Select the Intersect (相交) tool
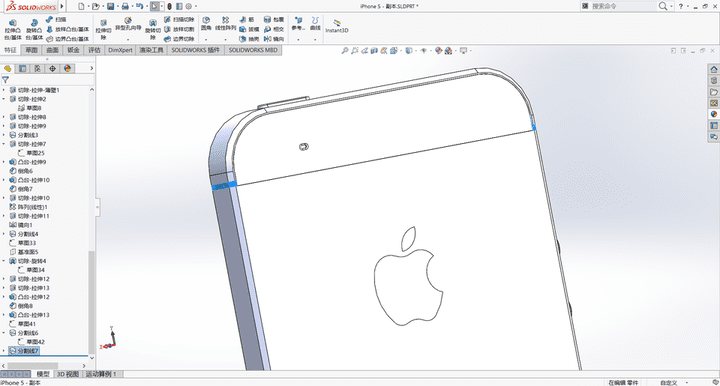The width and height of the screenshot is (720, 386). tap(274, 29)
